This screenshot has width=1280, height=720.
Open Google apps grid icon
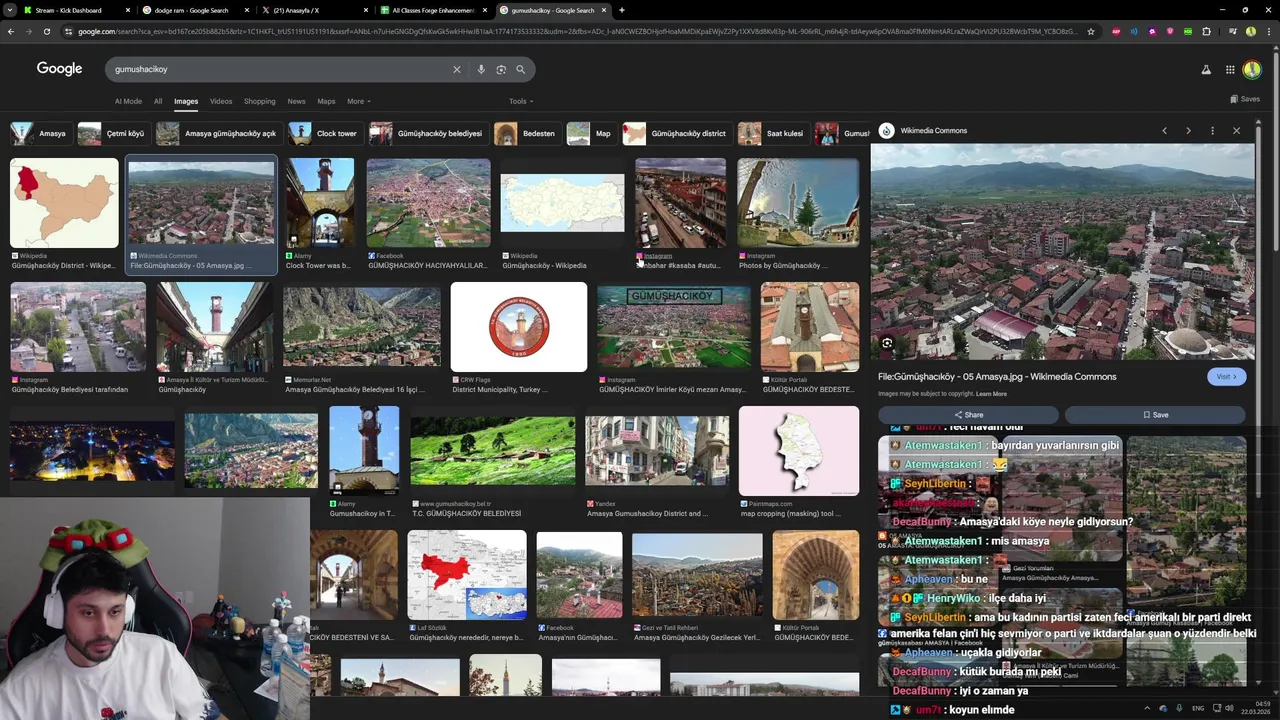click(1230, 70)
